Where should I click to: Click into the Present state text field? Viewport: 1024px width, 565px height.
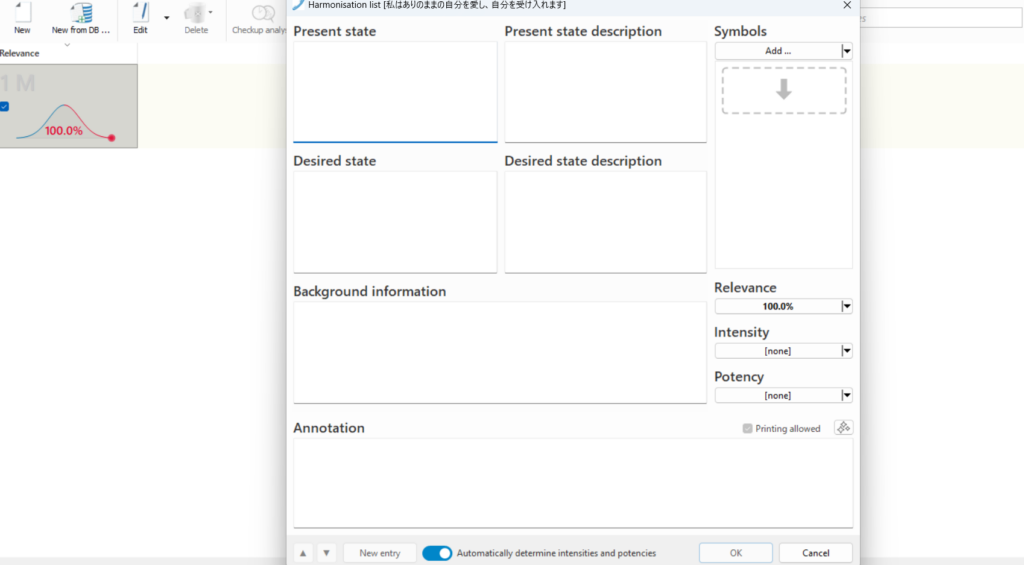tap(395, 91)
